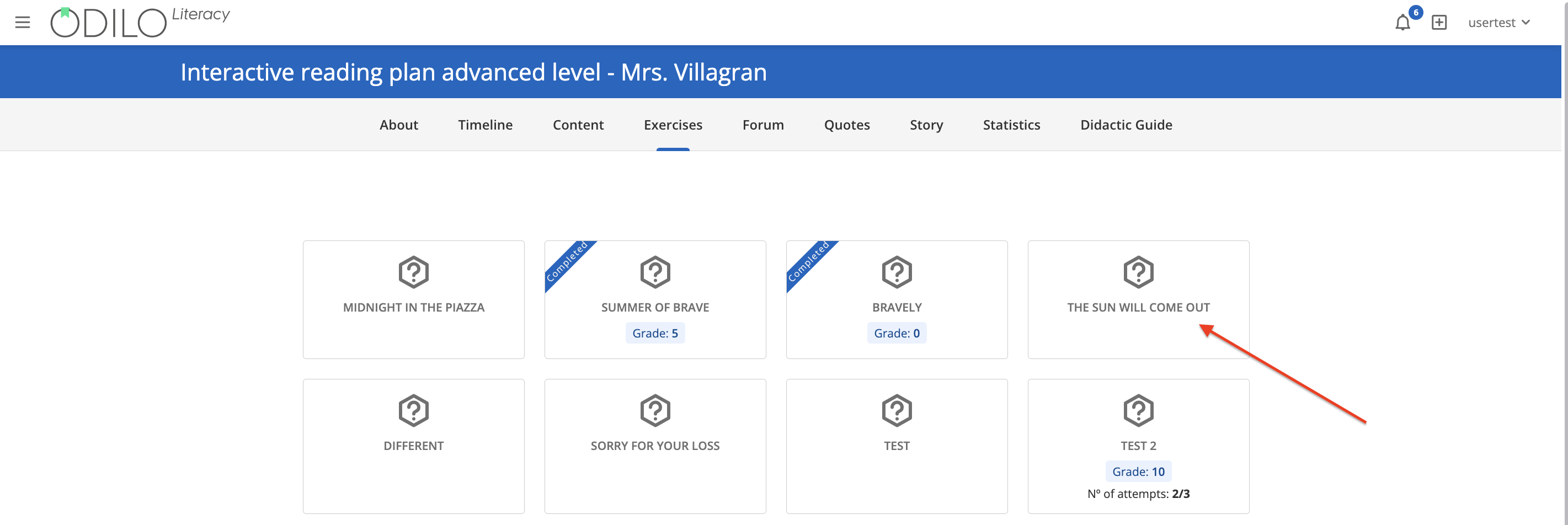This screenshot has width=1568, height=525.
Task: Click the Grade: 0 badge
Action: coord(897,334)
